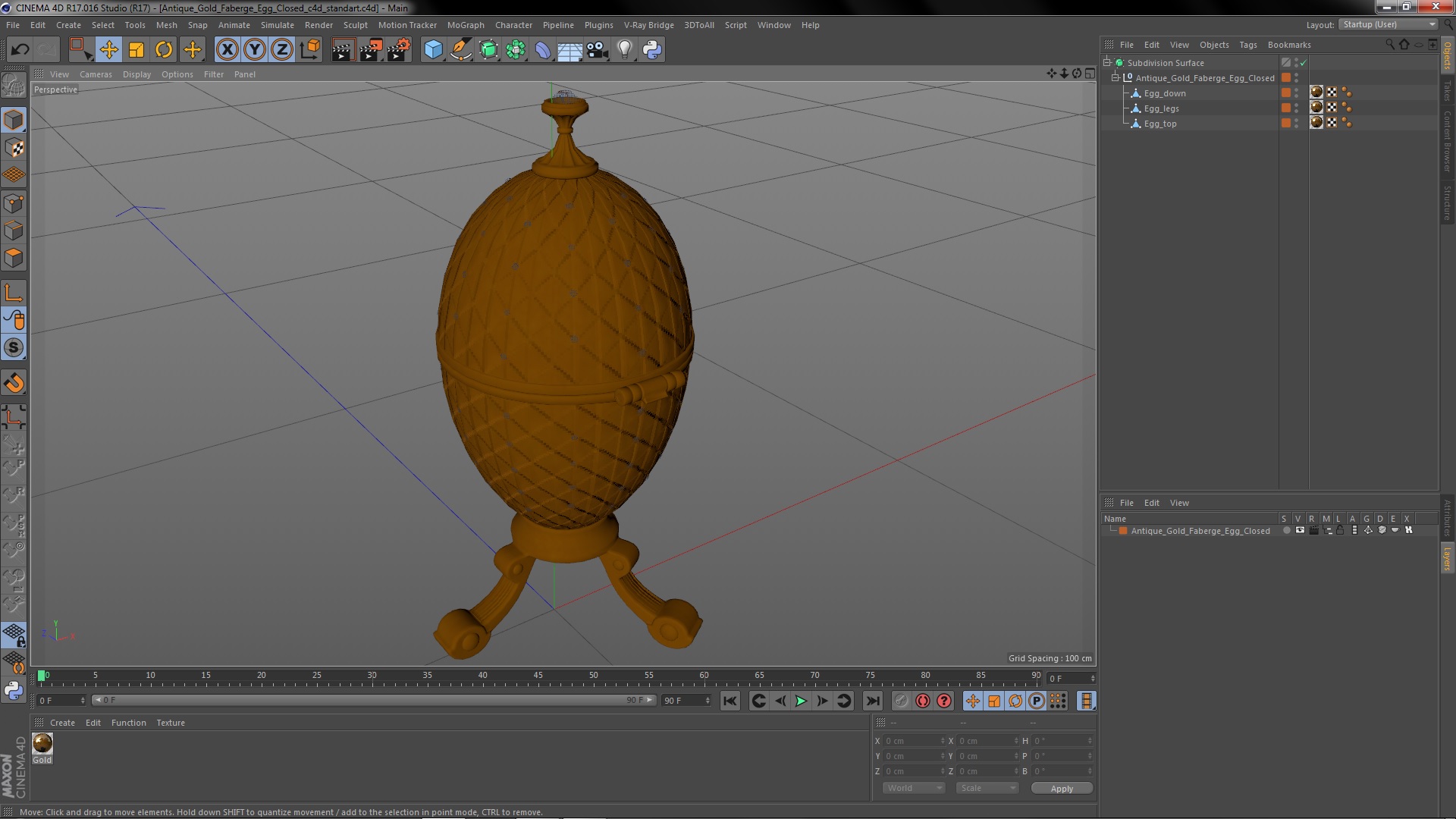Collapse Antique_Gold_Faberge_Egg_Closed null node
The height and width of the screenshot is (819, 1456).
click(1116, 77)
